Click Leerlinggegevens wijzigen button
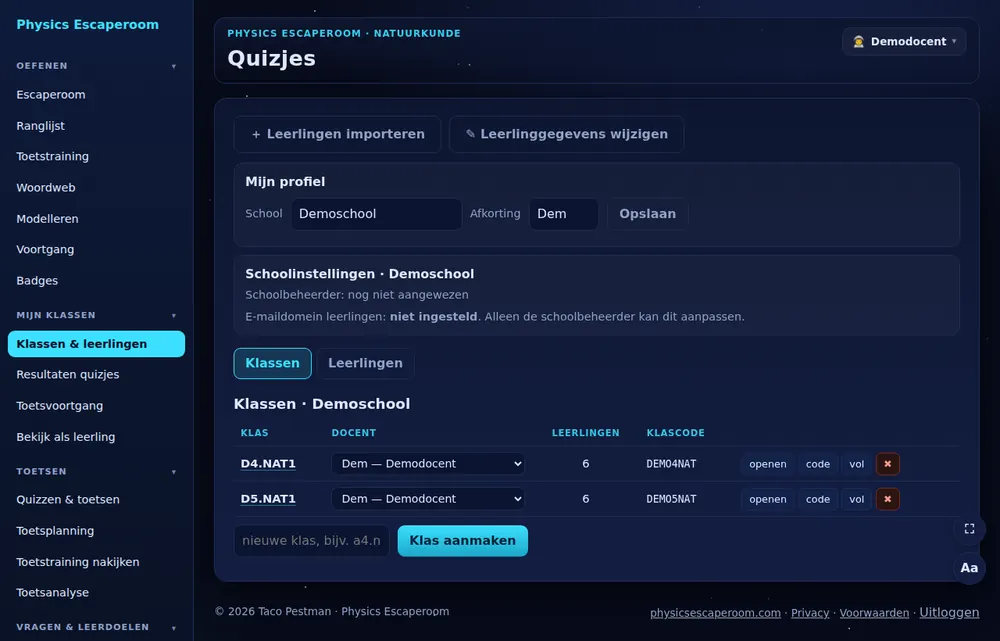 (566, 134)
